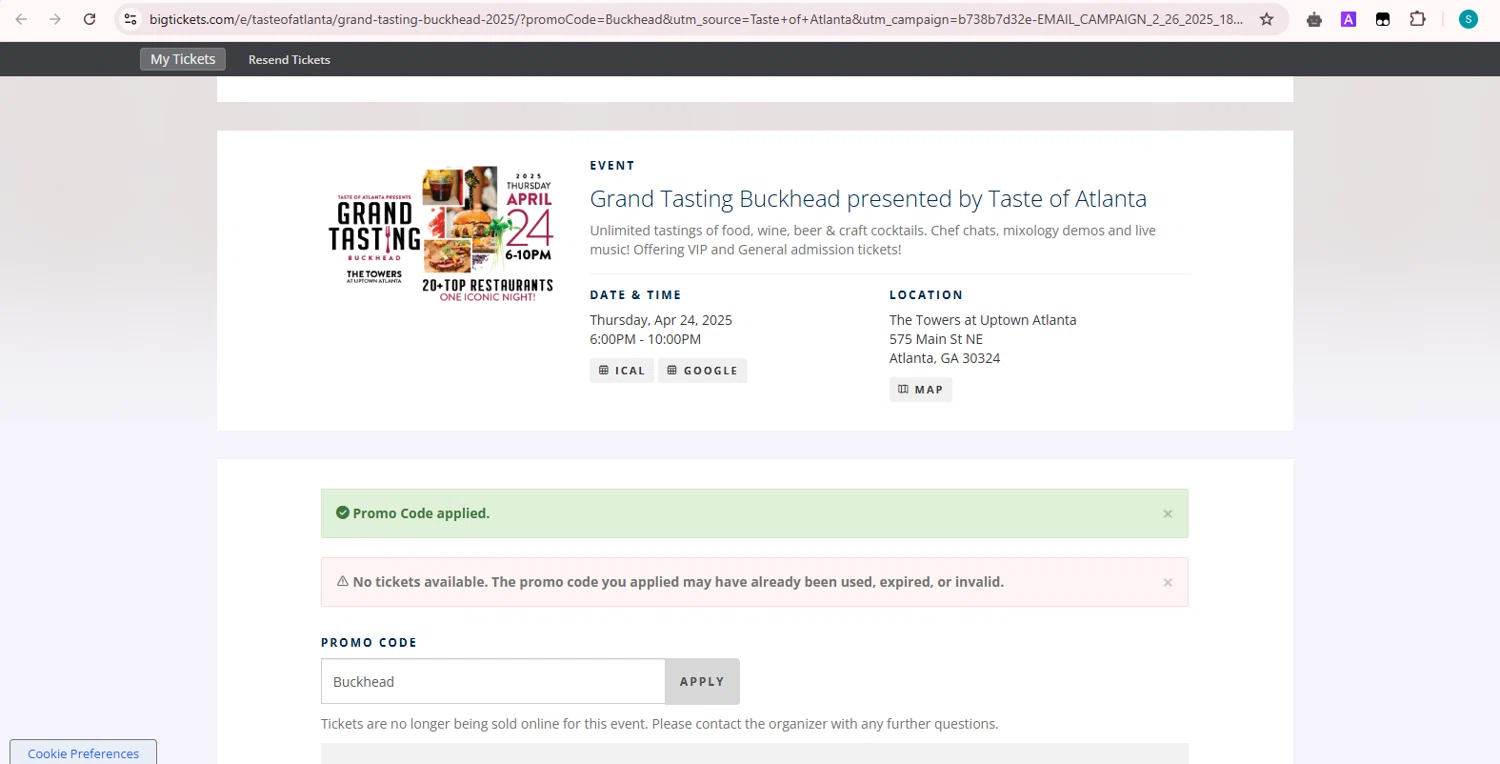Open the venue Map
This screenshot has width=1500, height=764.
click(x=921, y=389)
